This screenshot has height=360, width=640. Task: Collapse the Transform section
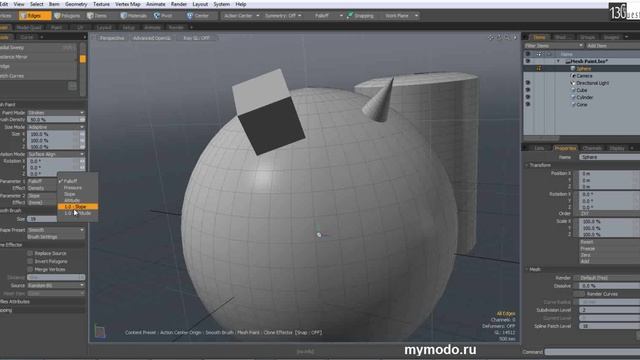click(527, 165)
